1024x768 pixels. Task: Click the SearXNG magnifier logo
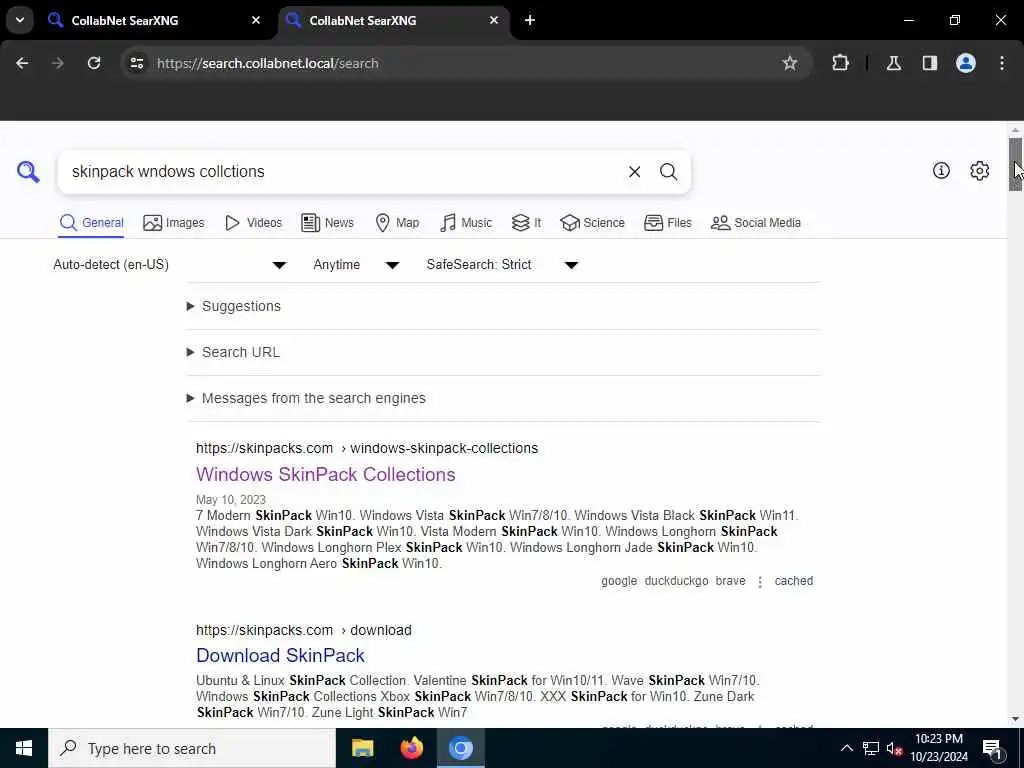28,172
